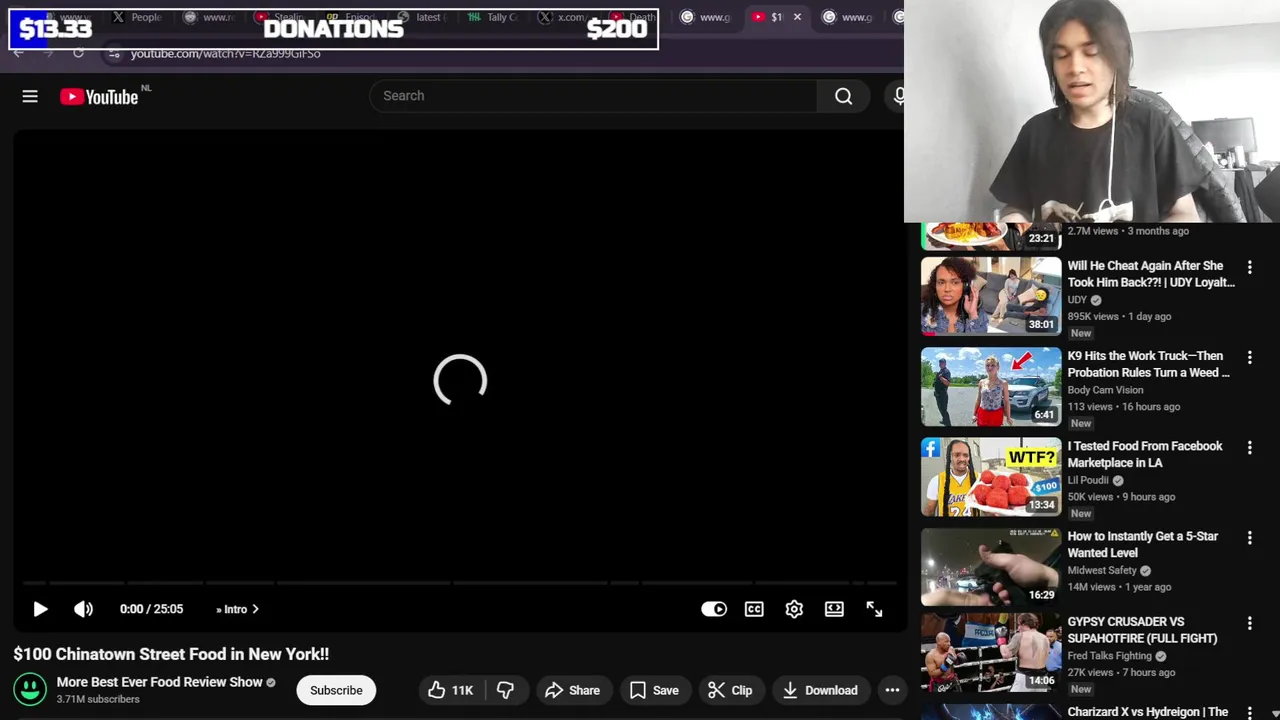Open K9 Hits the Work Truck thumbnail
Viewport: 1280px width, 720px height.
pyautogui.click(x=991, y=386)
